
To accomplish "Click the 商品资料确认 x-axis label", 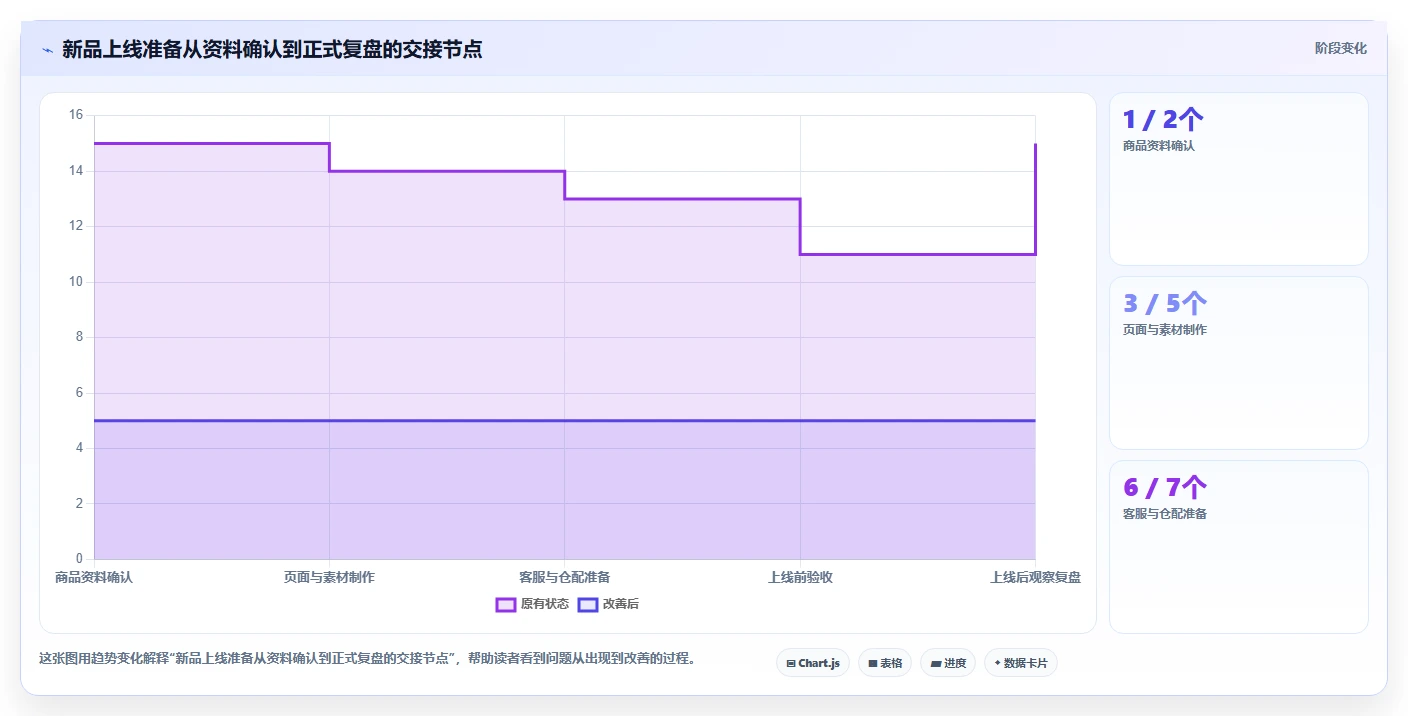I will tap(94, 577).
